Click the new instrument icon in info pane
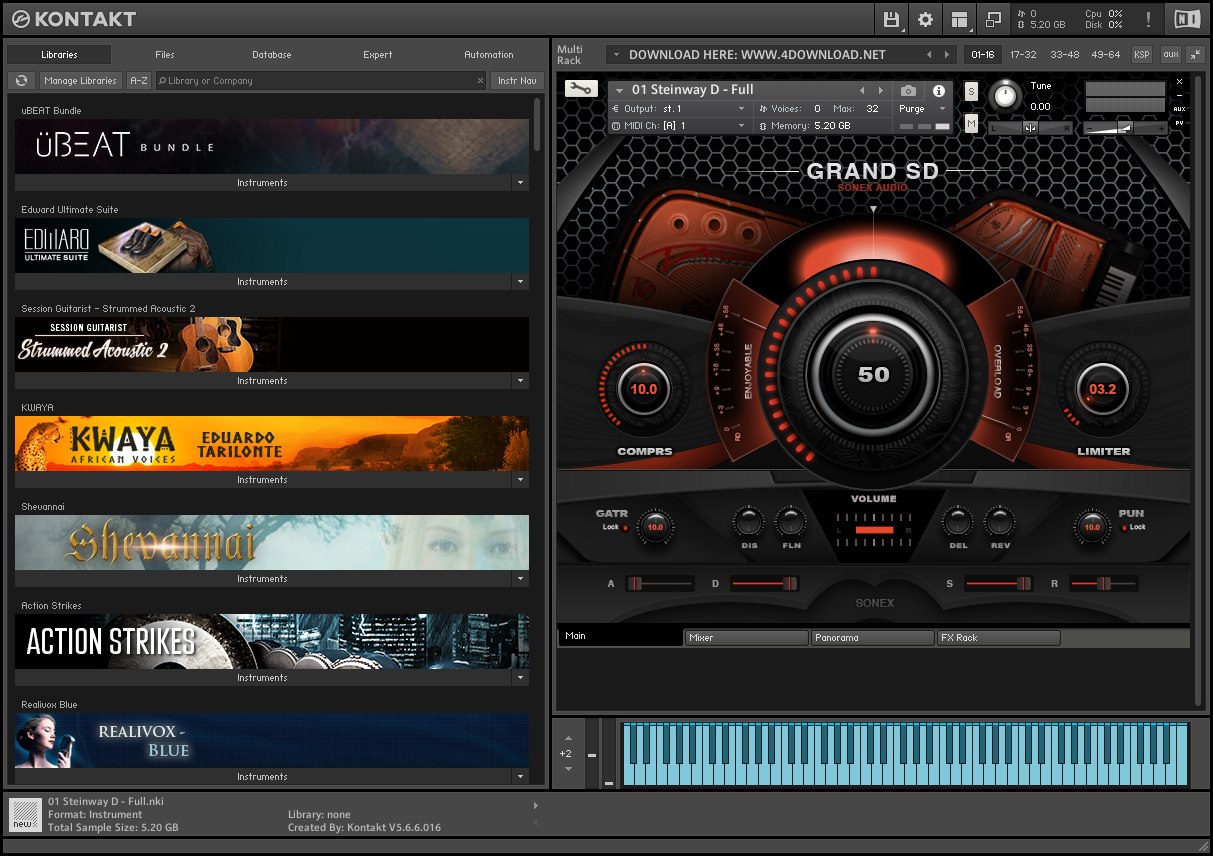This screenshot has width=1213, height=856. (24, 814)
